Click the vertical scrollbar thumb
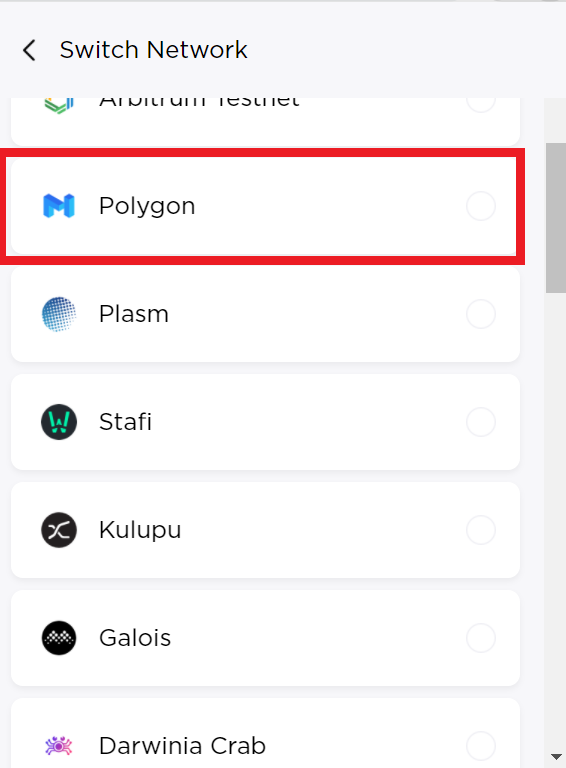Image resolution: width=566 pixels, height=768 pixels. point(556,218)
